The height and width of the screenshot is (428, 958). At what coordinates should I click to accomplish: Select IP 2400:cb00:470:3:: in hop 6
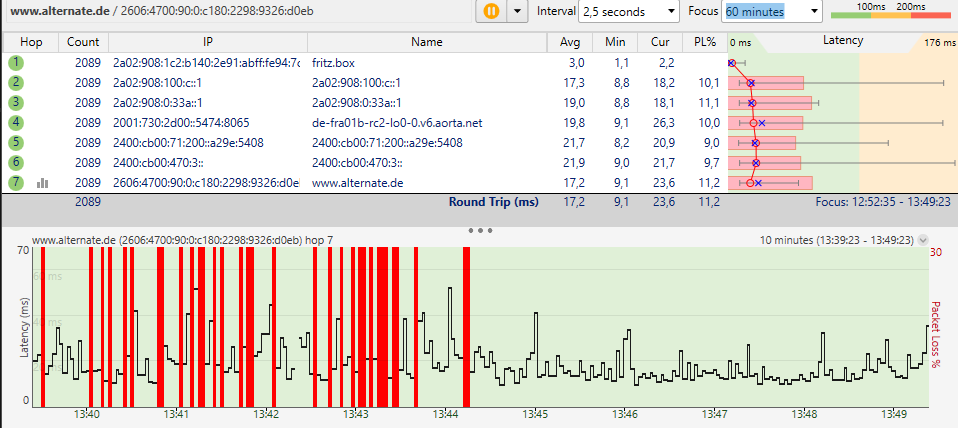[158, 162]
